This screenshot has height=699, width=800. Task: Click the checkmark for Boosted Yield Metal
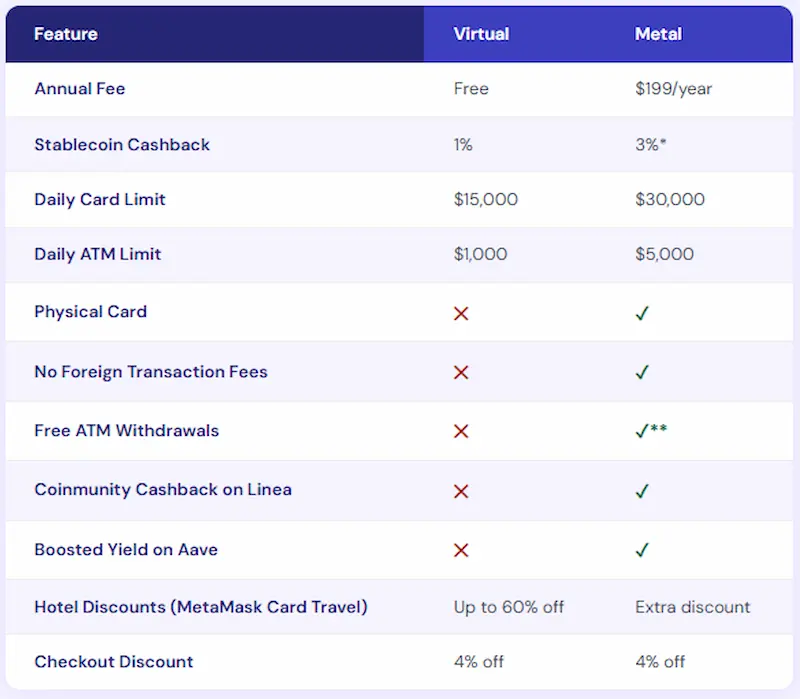click(643, 550)
